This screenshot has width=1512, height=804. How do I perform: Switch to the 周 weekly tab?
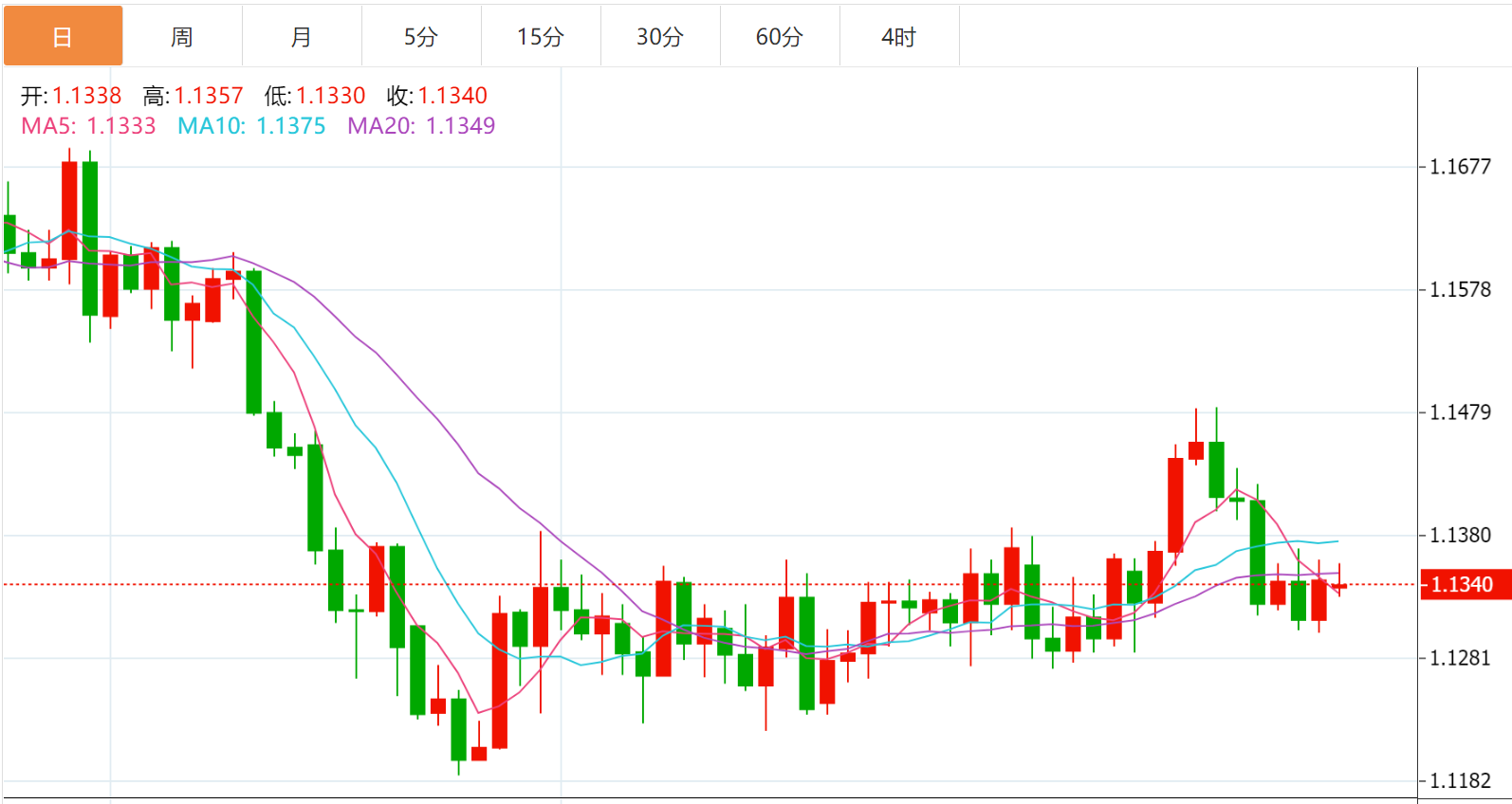182,37
